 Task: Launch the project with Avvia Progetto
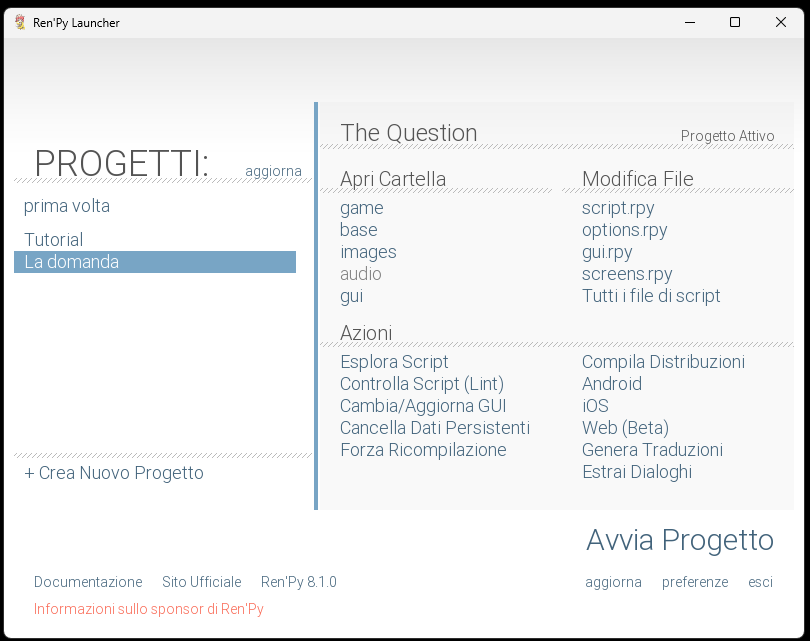[x=680, y=540]
